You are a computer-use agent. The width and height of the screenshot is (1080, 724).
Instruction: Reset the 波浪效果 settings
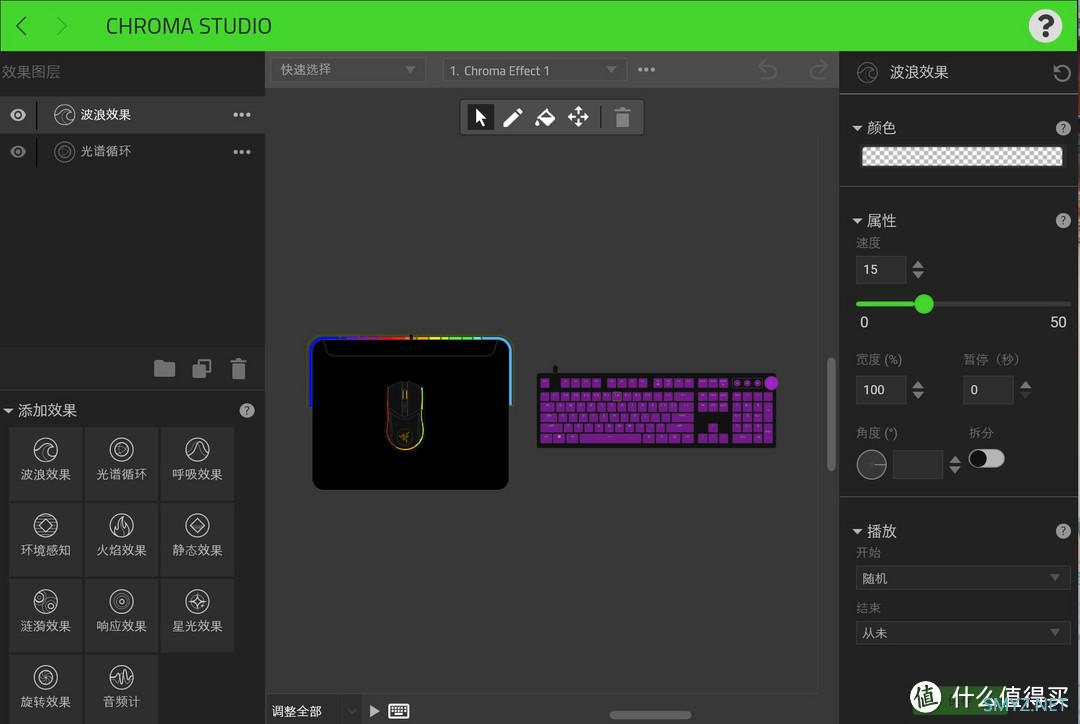click(1061, 72)
